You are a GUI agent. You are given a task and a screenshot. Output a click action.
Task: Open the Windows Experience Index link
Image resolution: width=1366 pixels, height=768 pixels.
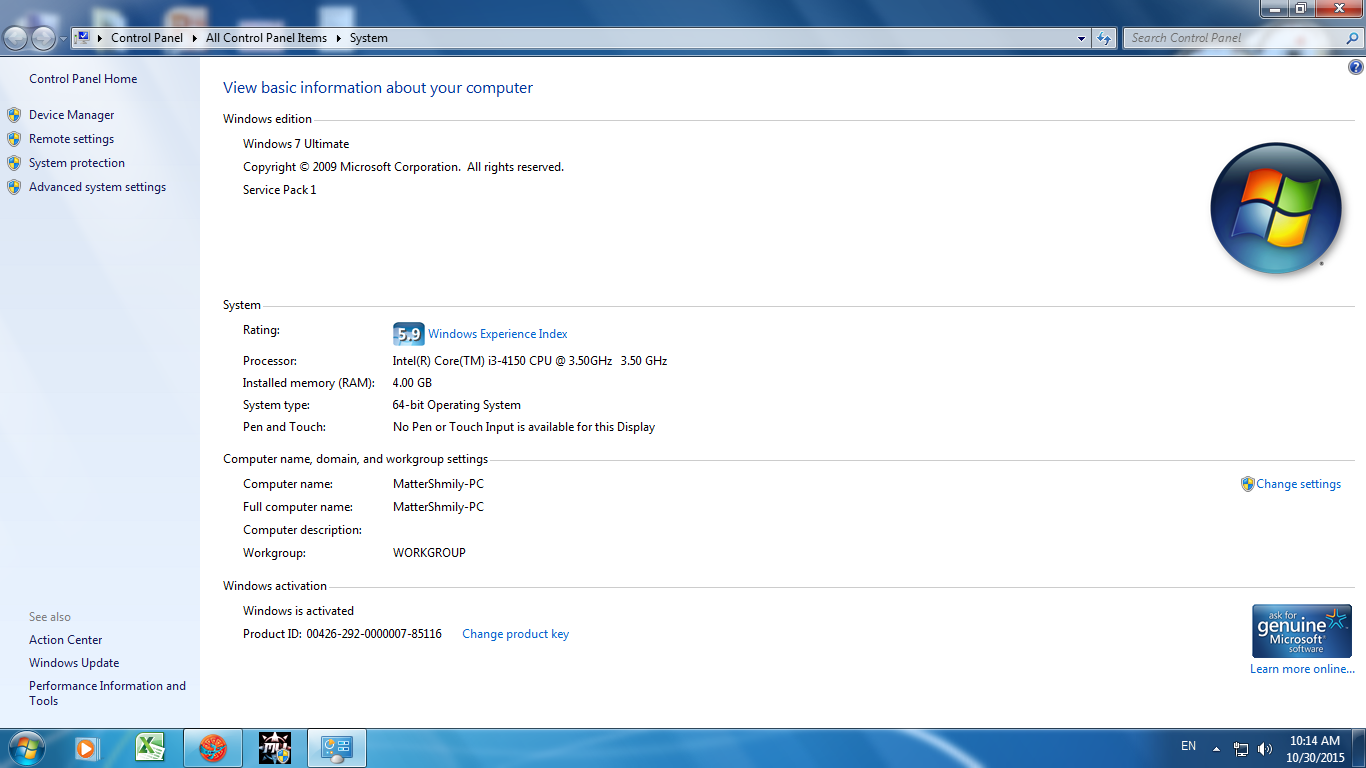click(x=498, y=334)
